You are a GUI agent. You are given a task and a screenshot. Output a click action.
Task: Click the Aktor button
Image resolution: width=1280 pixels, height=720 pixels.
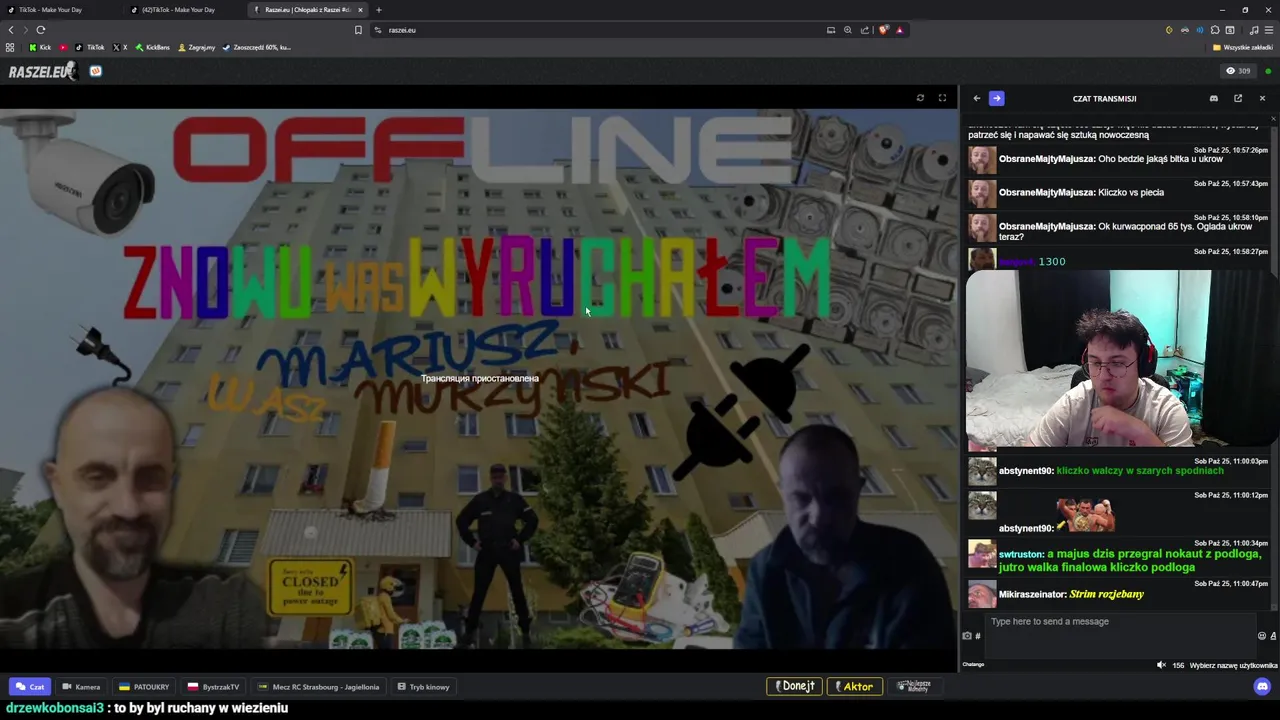pyautogui.click(x=855, y=686)
